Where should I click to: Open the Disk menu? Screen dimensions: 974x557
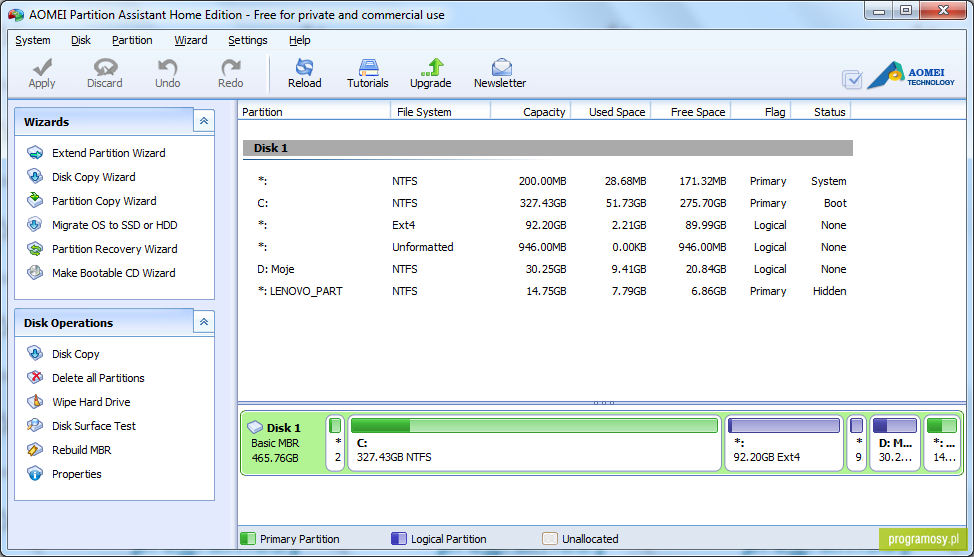81,40
